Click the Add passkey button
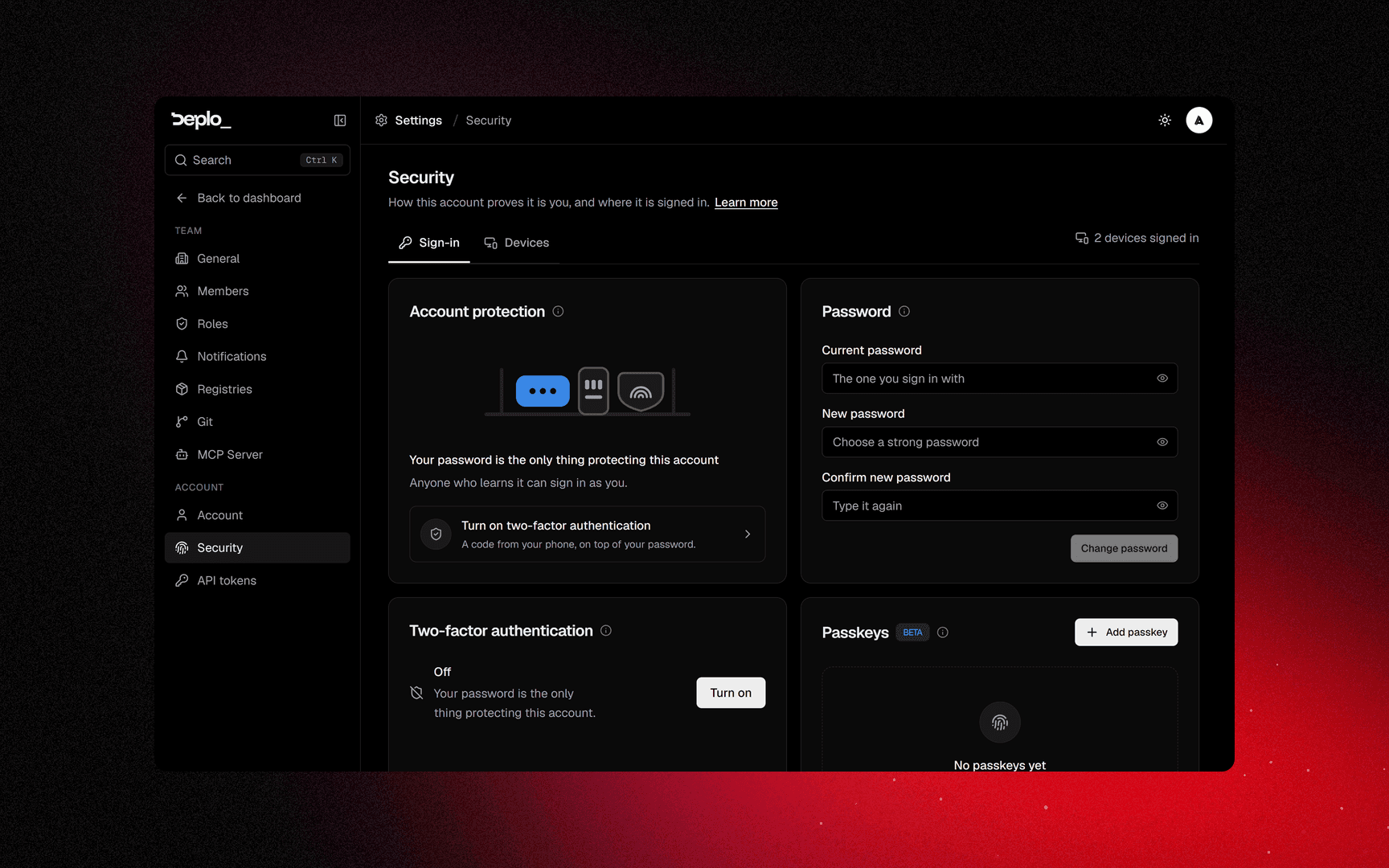 [x=1126, y=633]
